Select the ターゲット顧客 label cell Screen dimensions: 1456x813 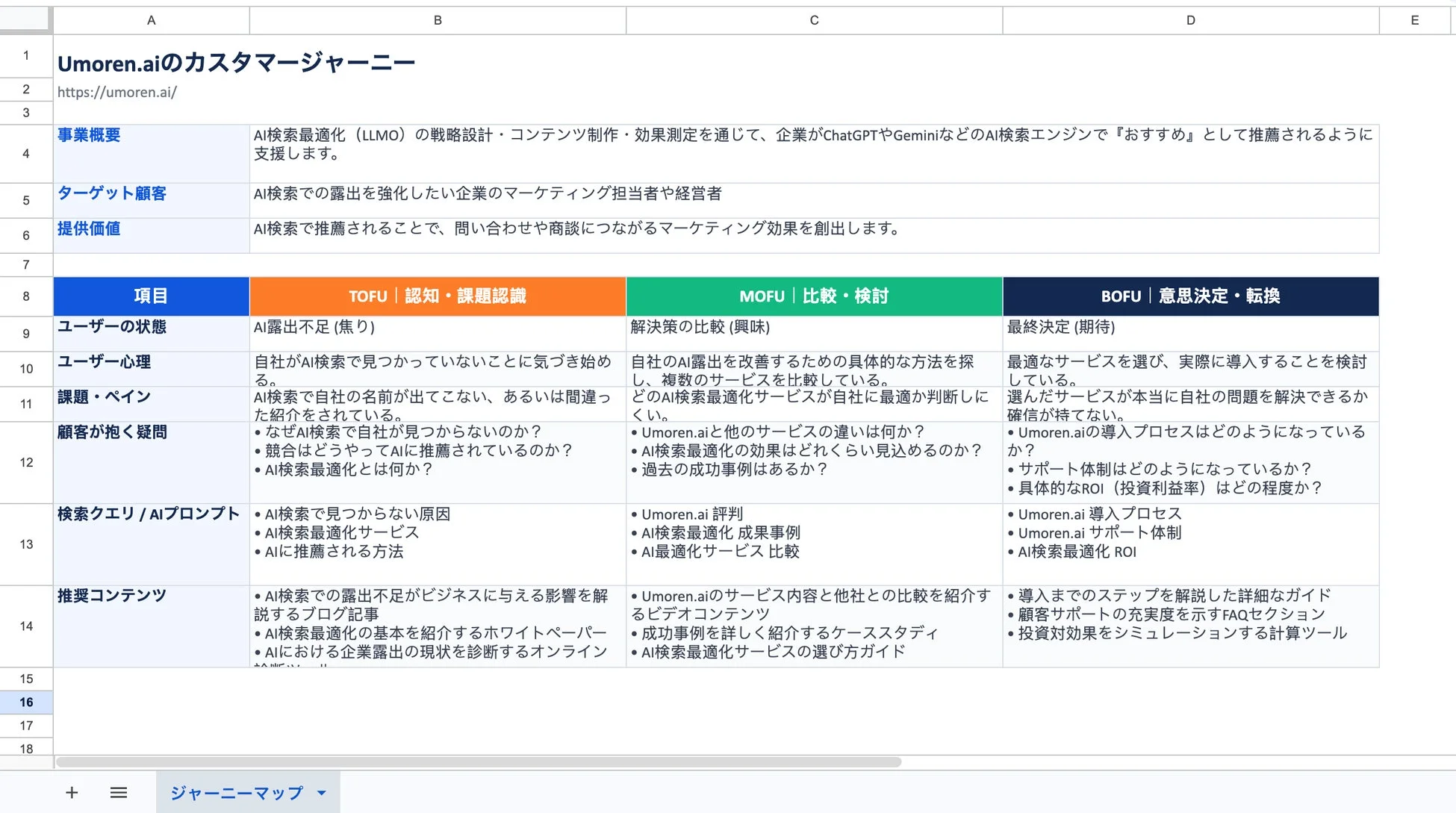click(152, 200)
